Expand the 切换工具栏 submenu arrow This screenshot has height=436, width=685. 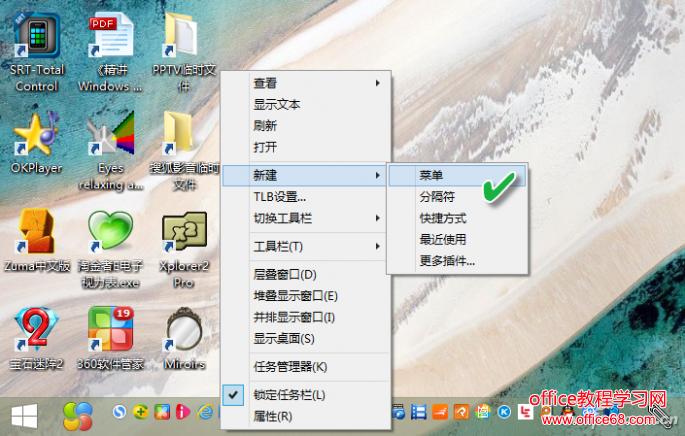click(x=377, y=218)
